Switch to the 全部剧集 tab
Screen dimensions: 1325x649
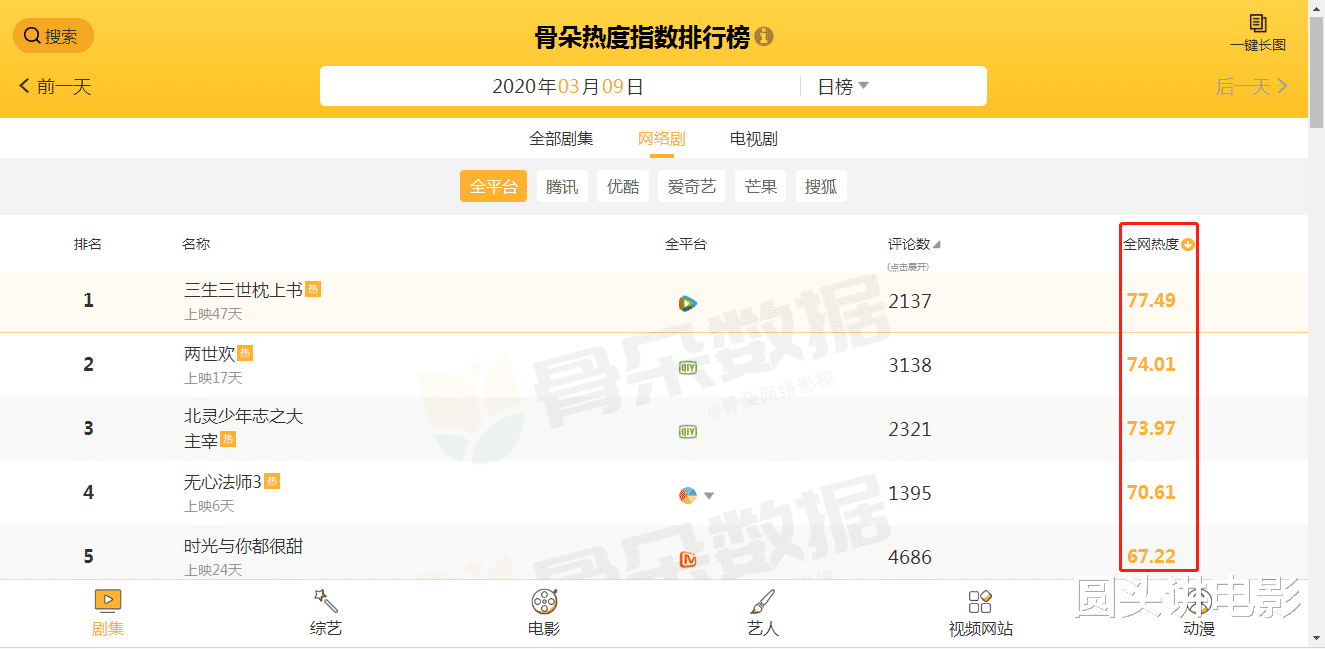click(561, 139)
